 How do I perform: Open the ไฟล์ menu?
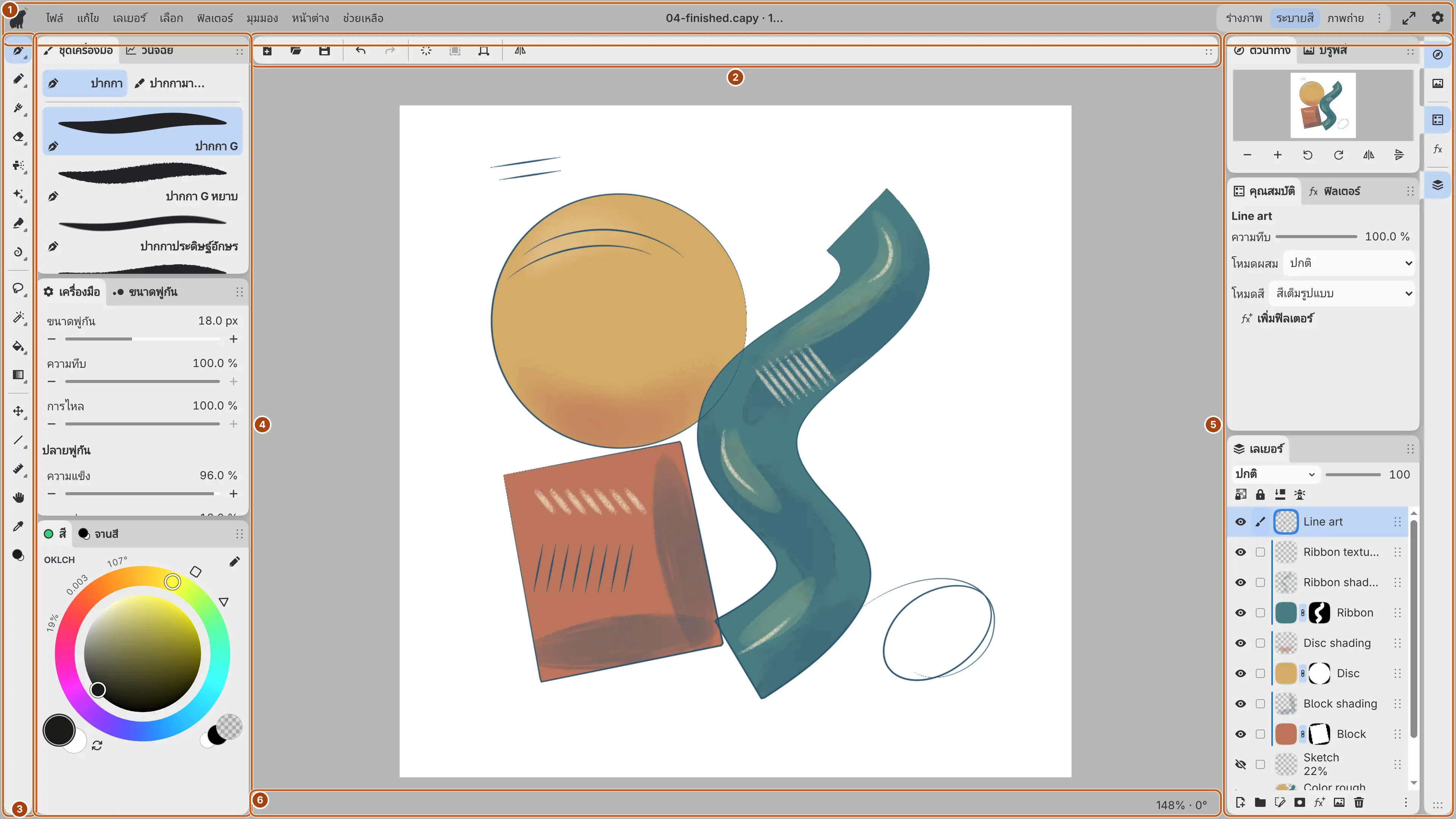pyautogui.click(x=55, y=18)
